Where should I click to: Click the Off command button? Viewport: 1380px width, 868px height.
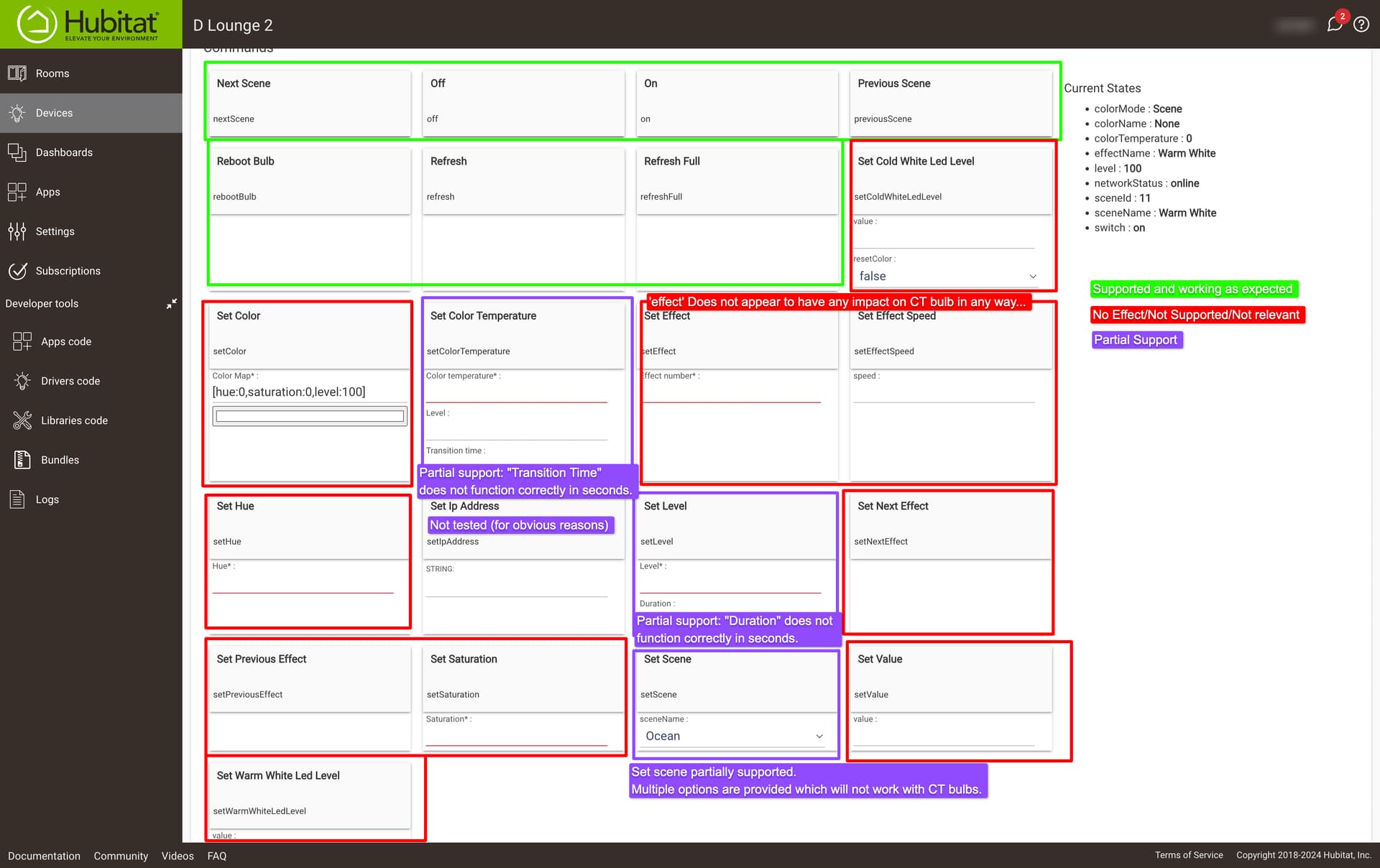point(523,102)
